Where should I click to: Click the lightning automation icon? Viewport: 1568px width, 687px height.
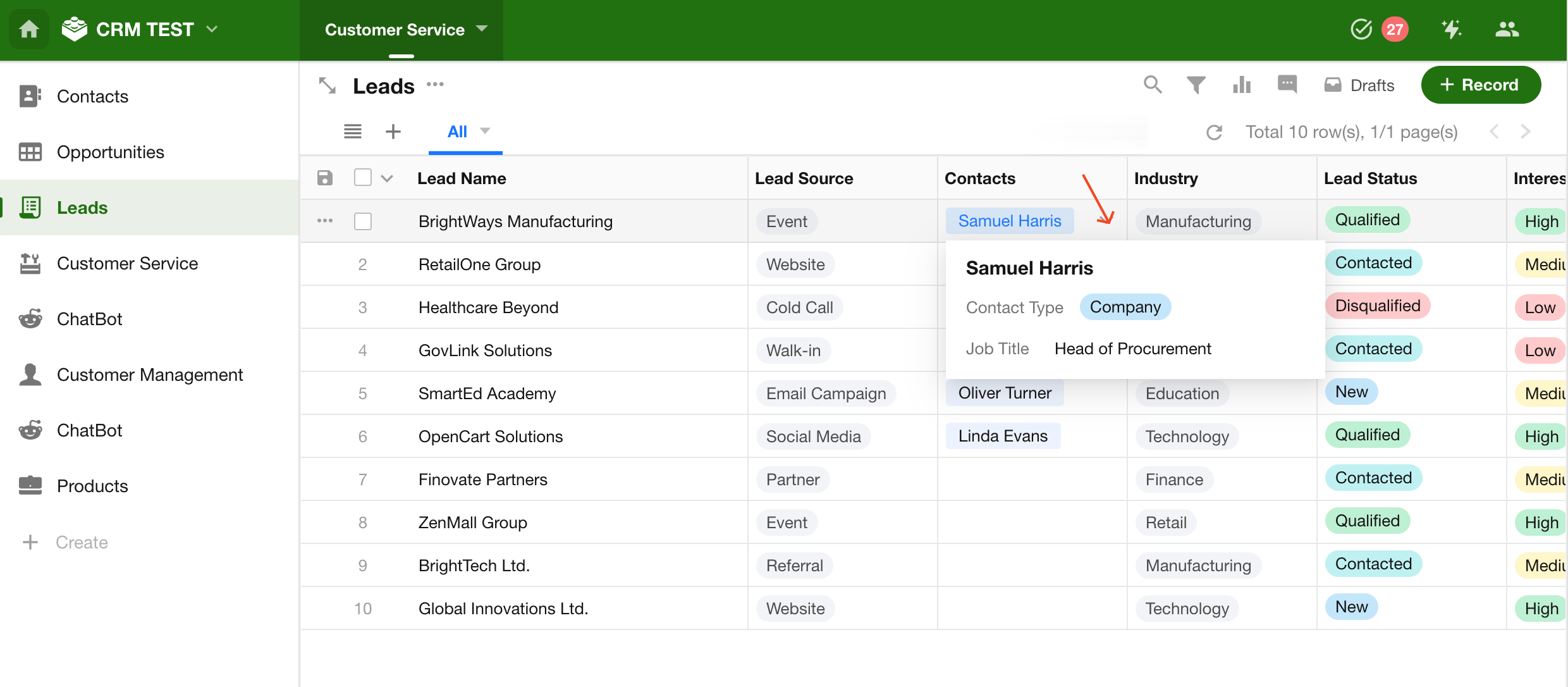click(x=1452, y=29)
